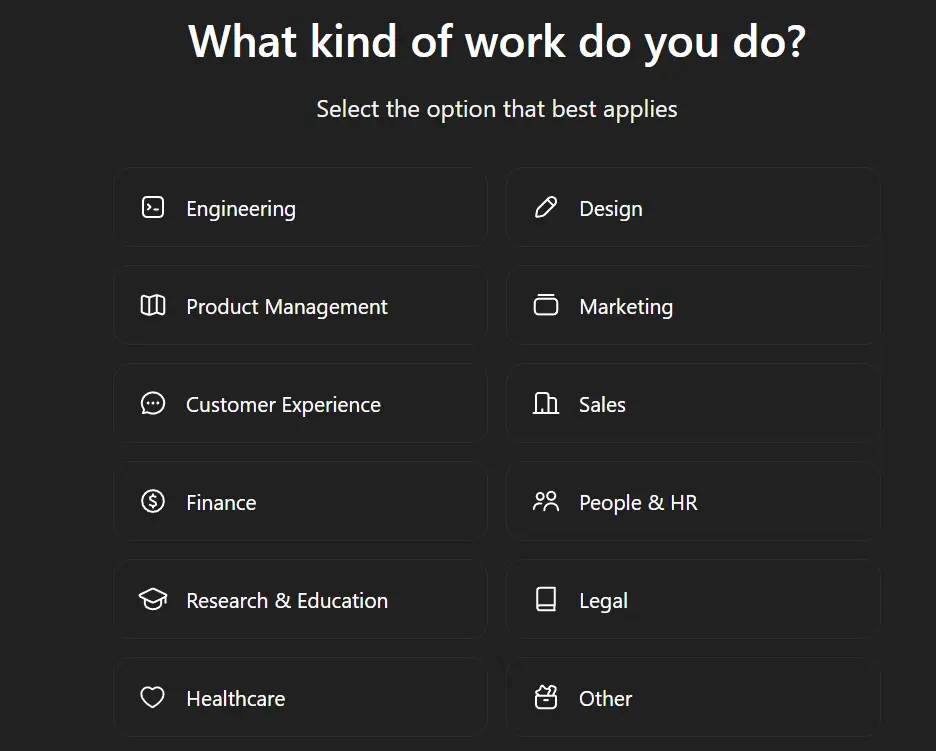Image resolution: width=936 pixels, height=751 pixels.
Task: Click the heart icon beside Healthcare
Action: tap(153, 697)
